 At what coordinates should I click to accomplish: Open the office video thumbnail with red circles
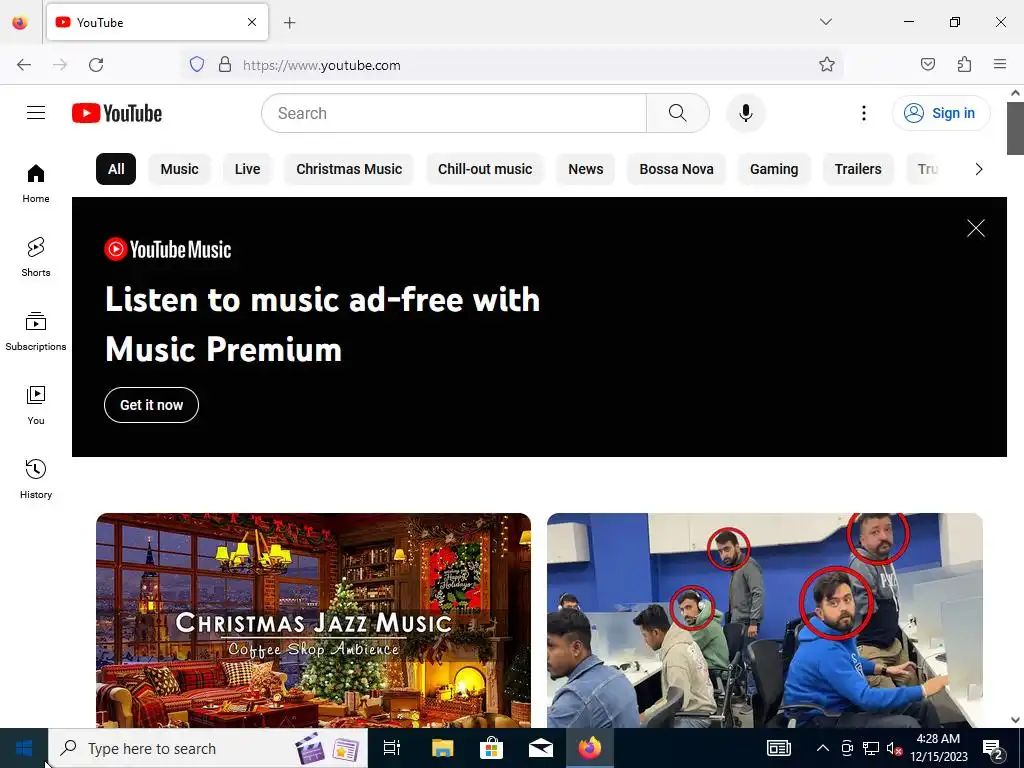pyautogui.click(x=765, y=620)
